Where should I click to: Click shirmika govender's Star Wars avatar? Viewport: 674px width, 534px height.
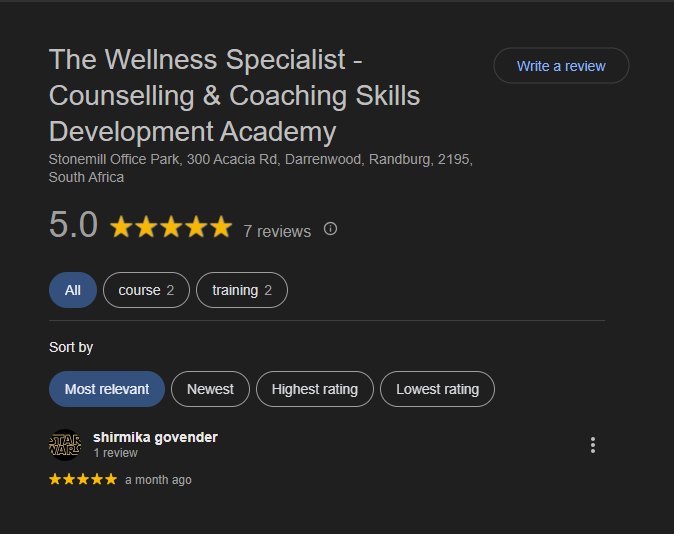click(65, 445)
